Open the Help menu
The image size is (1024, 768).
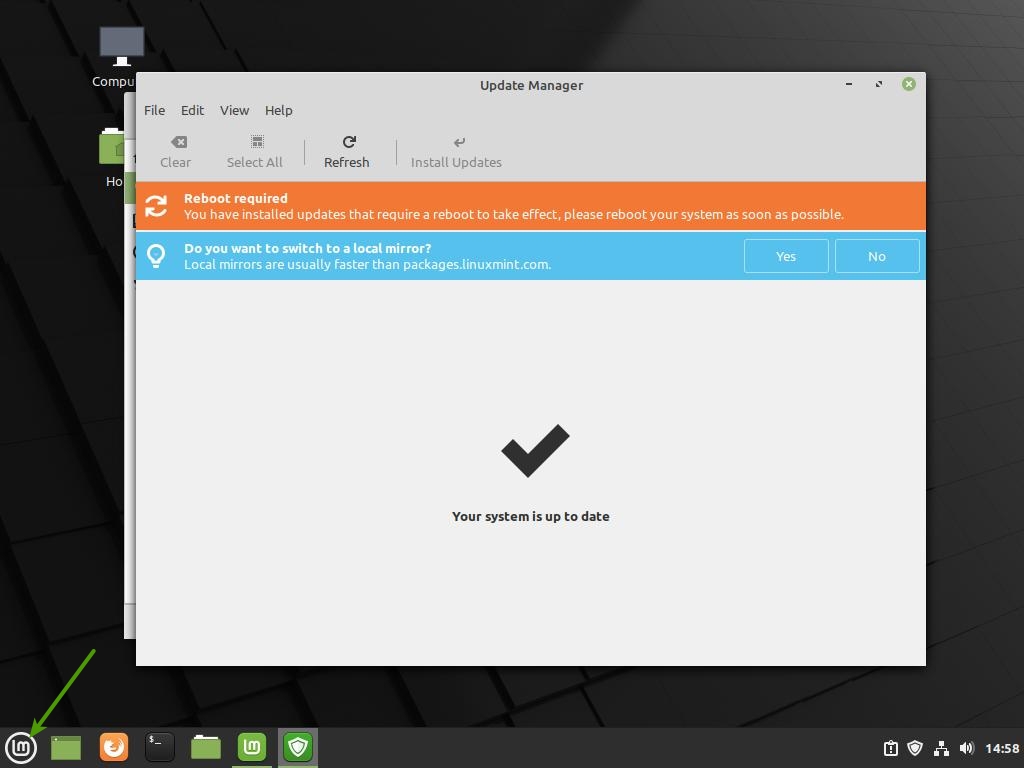point(278,110)
